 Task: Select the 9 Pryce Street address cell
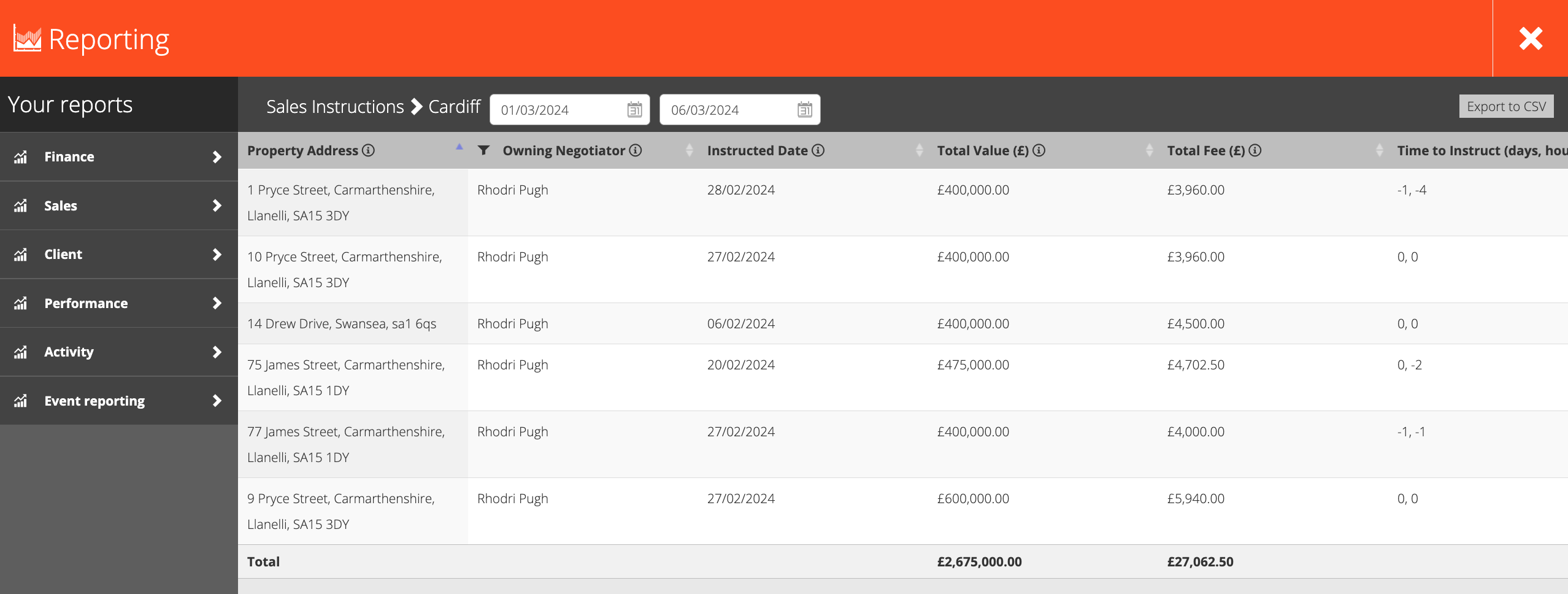pyautogui.click(x=353, y=511)
